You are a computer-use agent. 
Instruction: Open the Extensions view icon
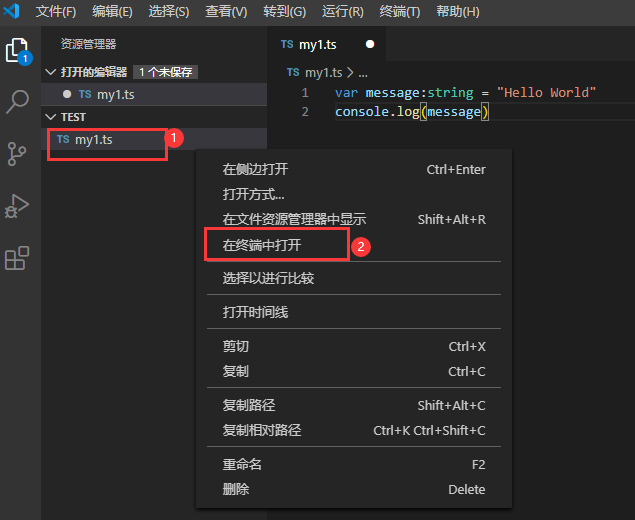(17, 258)
